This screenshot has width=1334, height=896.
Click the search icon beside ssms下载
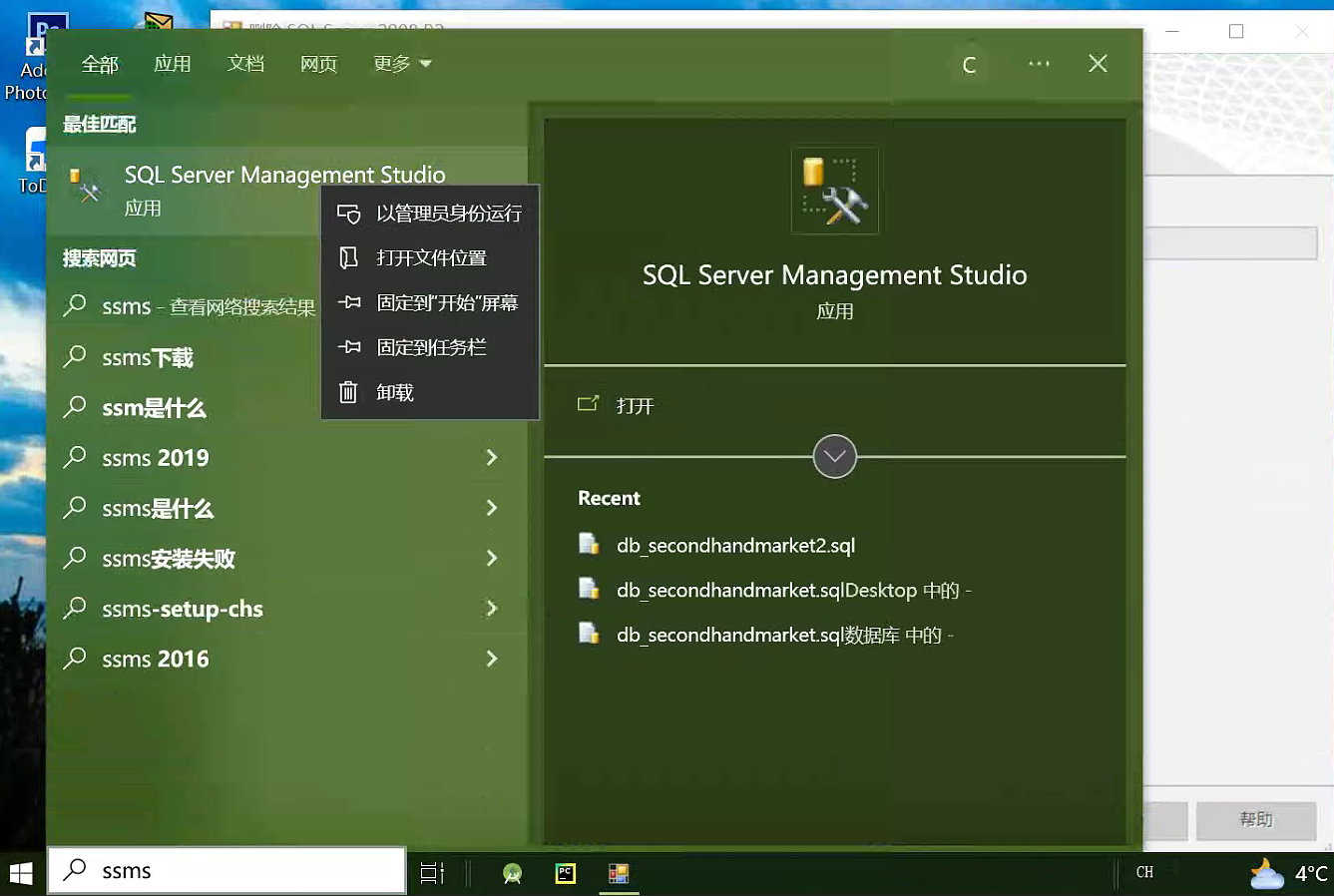coord(75,356)
